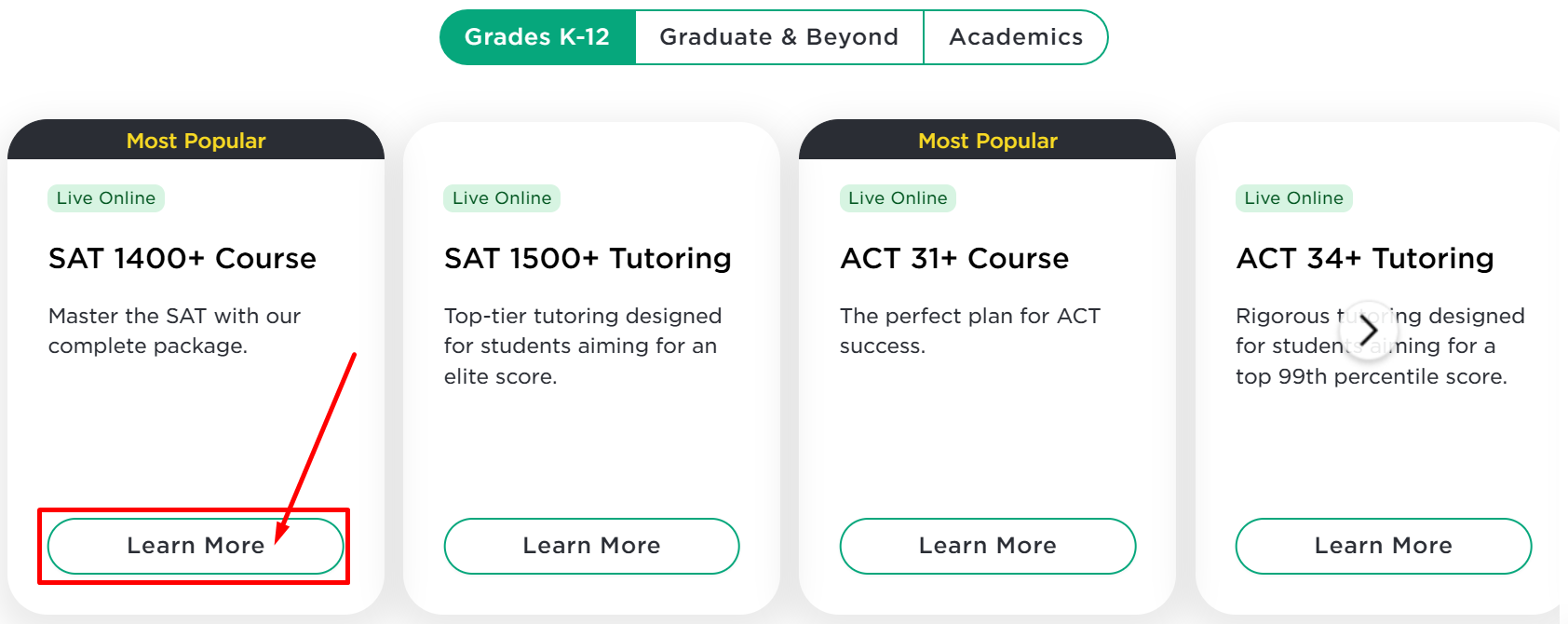Viewport: 1568px width, 624px height.
Task: Open the SAT 1500+ Tutoring heading
Action: click(x=588, y=258)
